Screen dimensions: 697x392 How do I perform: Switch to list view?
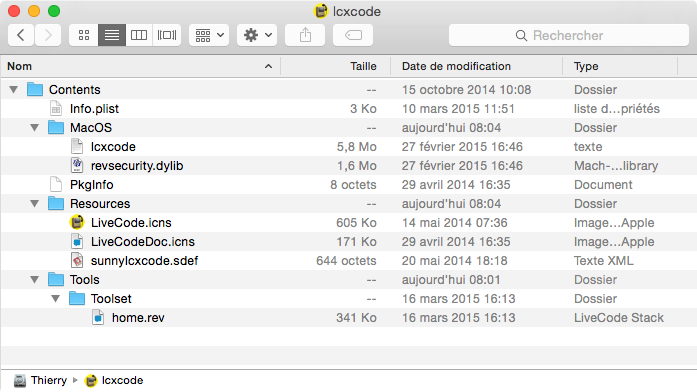coord(112,35)
